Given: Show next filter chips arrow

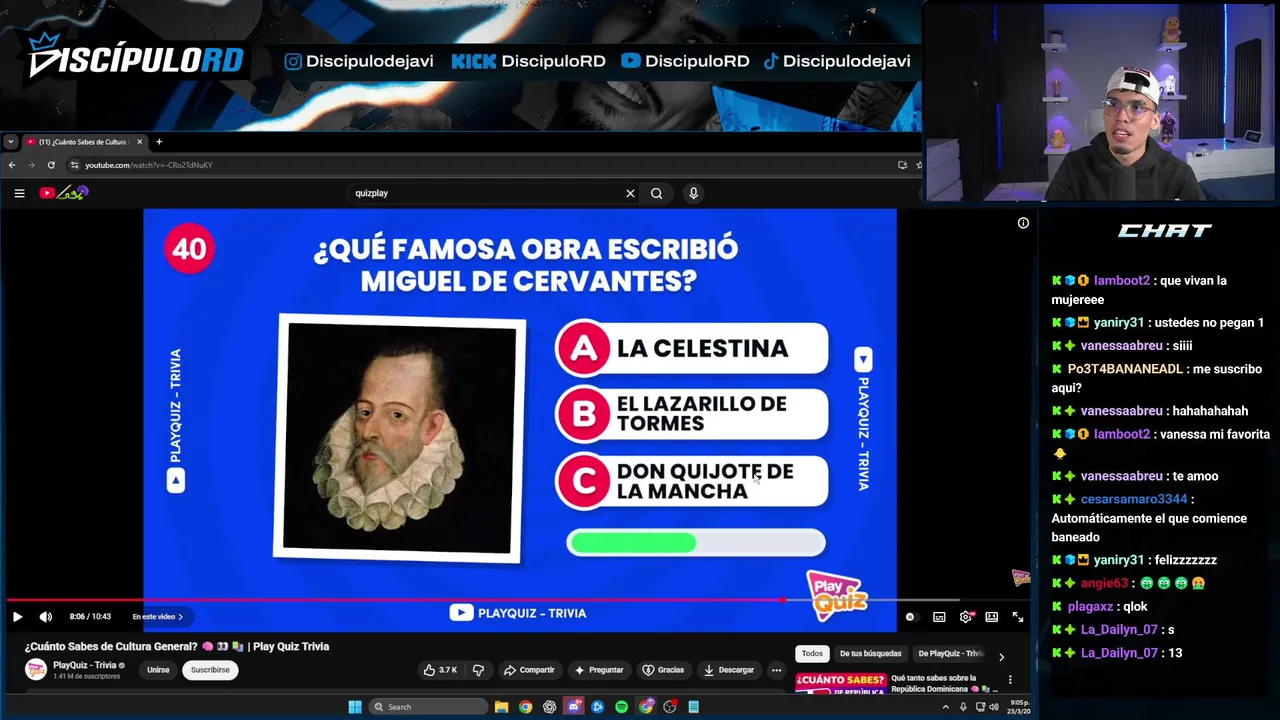Looking at the screenshot, I should (x=1001, y=656).
